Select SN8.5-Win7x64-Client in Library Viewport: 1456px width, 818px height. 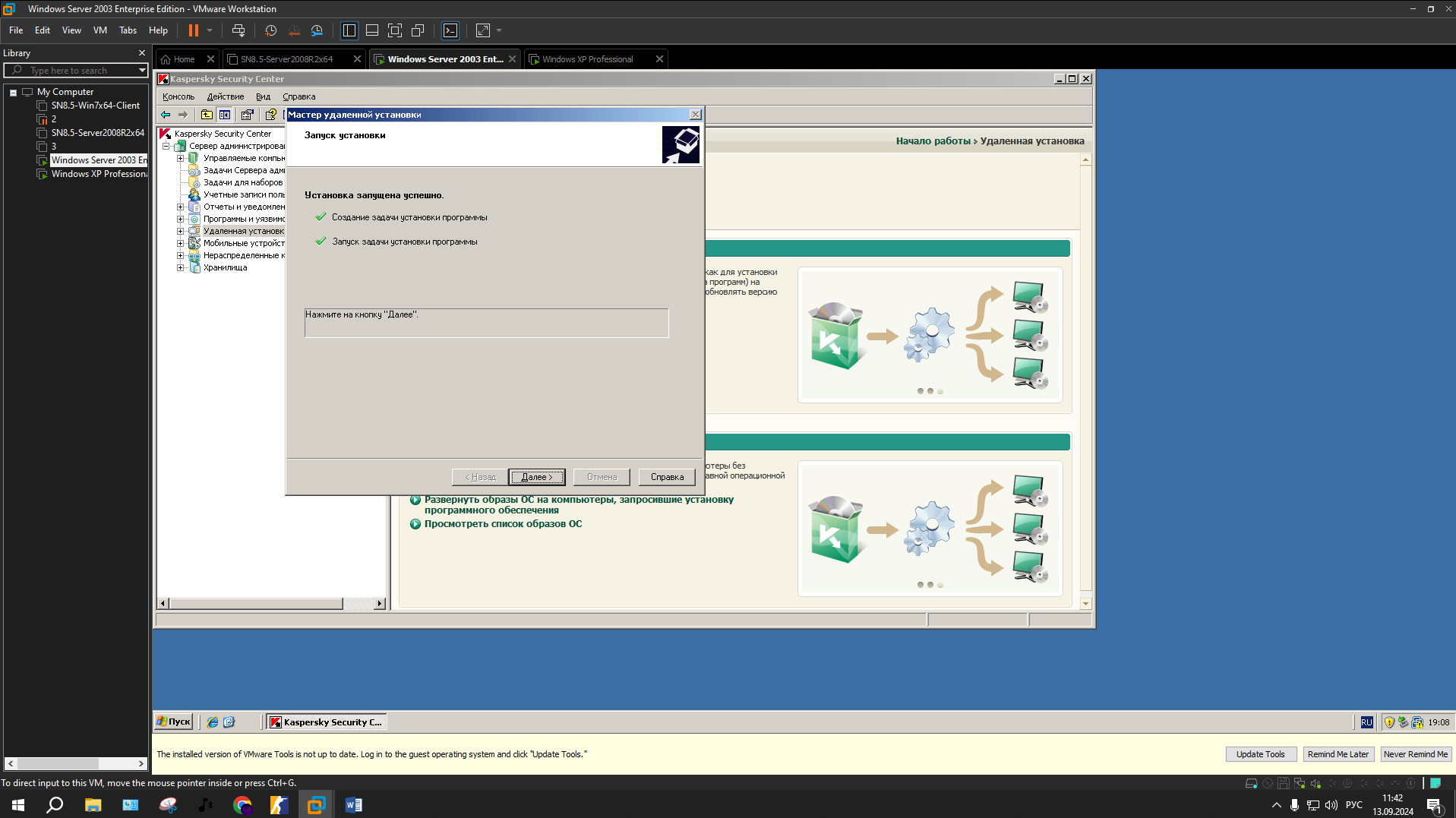96,106
